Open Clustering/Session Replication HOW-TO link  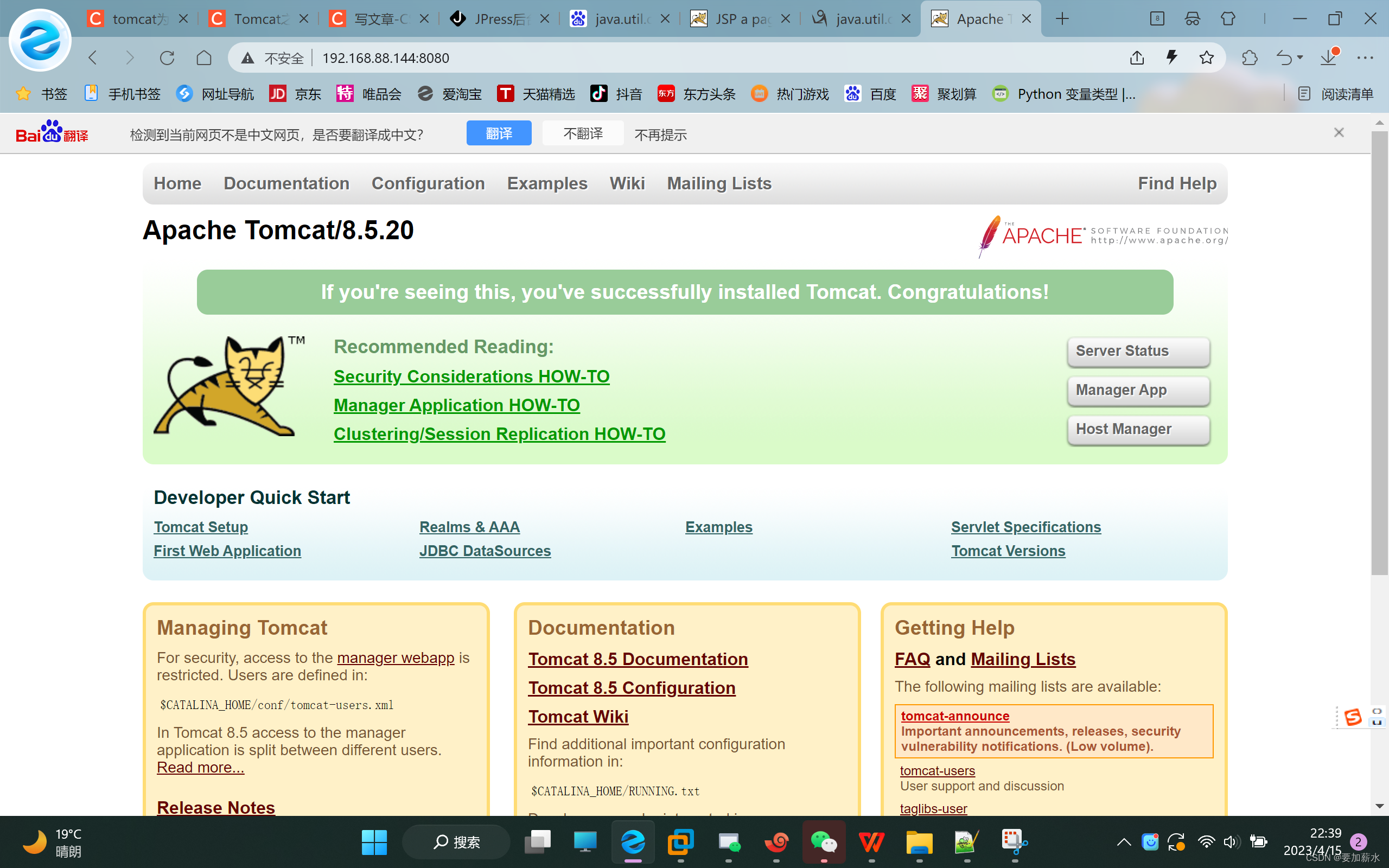[x=499, y=434]
